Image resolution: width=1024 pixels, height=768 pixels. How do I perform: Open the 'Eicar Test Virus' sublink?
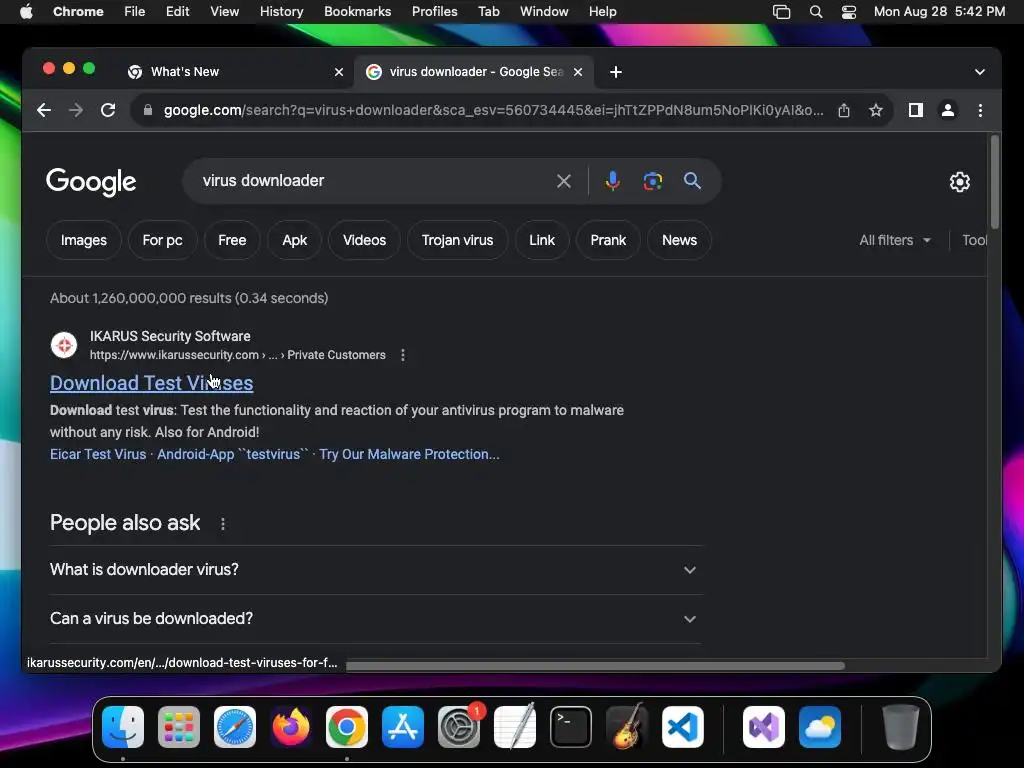pyautogui.click(x=98, y=455)
